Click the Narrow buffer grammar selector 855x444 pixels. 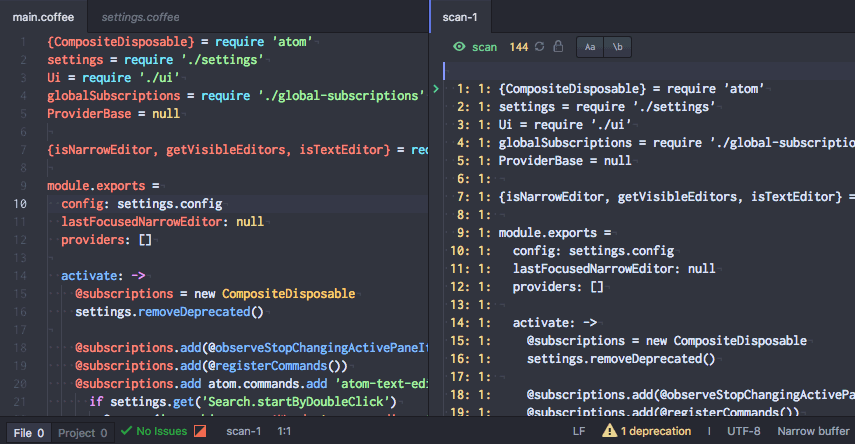tap(813, 431)
